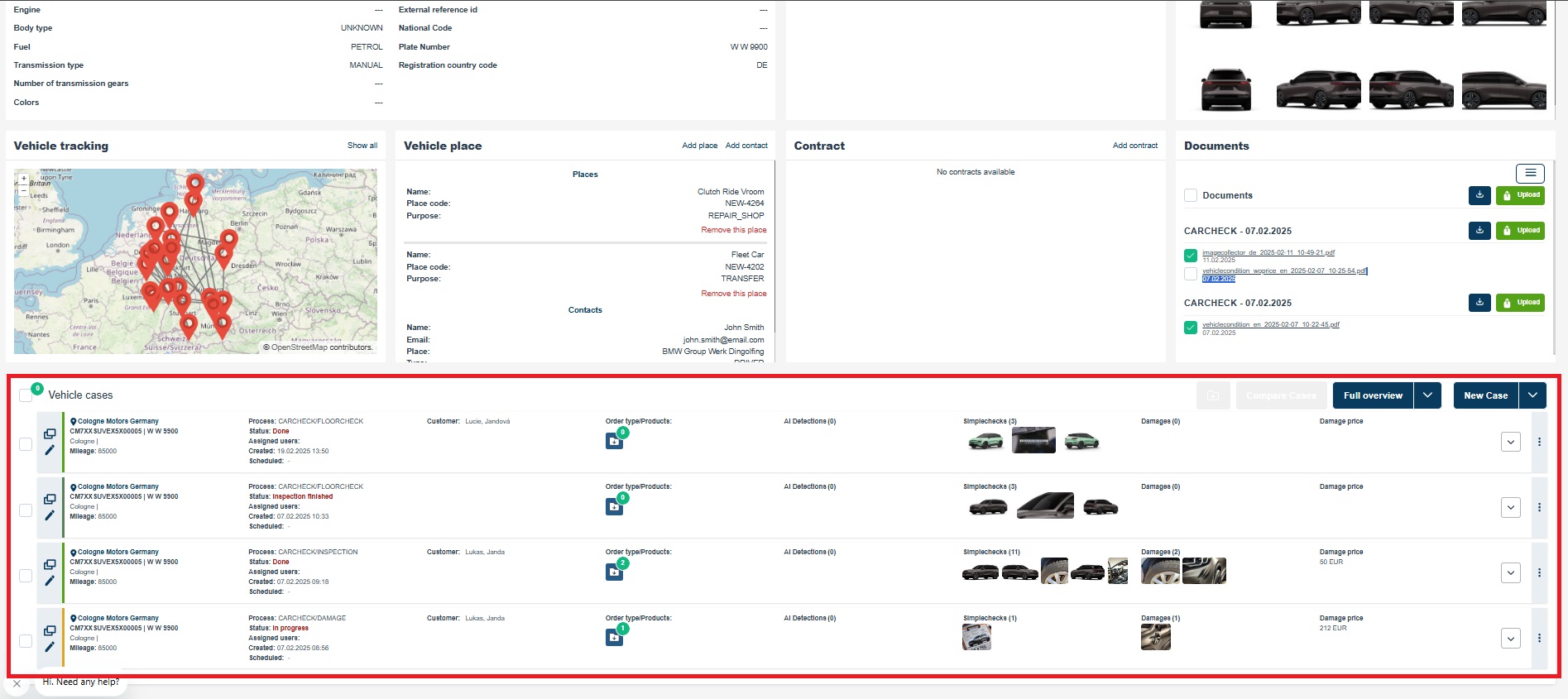Uncheck the imagecollector_de PDF checkbox
The height and width of the screenshot is (699, 1568).
(x=1191, y=256)
